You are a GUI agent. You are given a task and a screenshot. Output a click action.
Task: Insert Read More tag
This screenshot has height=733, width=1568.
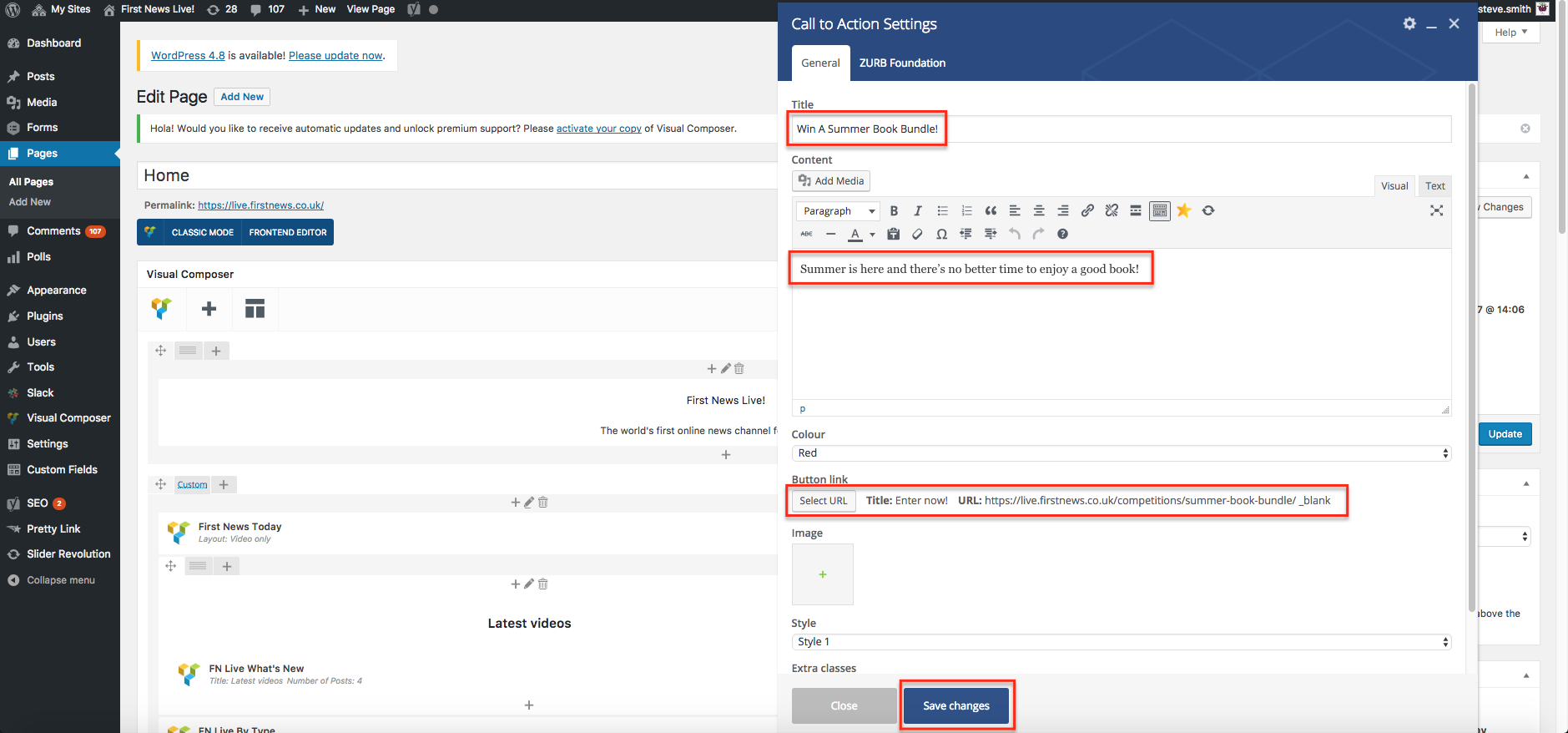[x=1136, y=211]
